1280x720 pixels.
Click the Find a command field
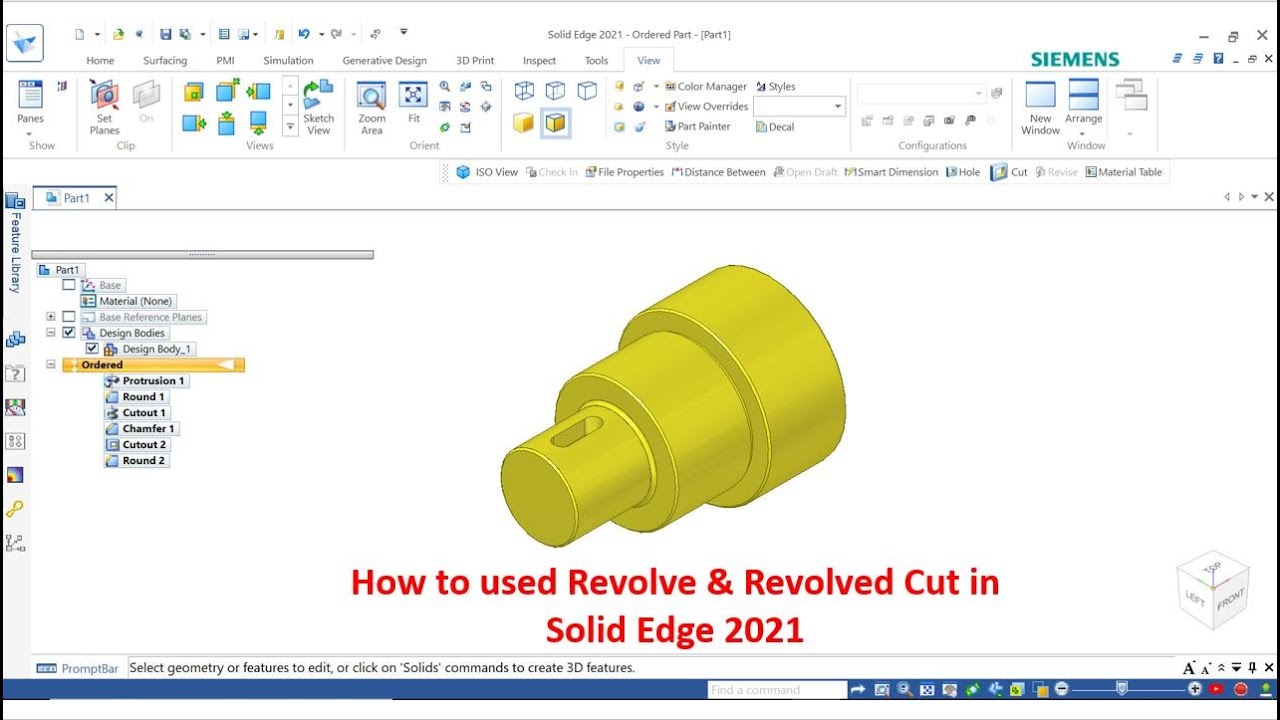pos(777,689)
